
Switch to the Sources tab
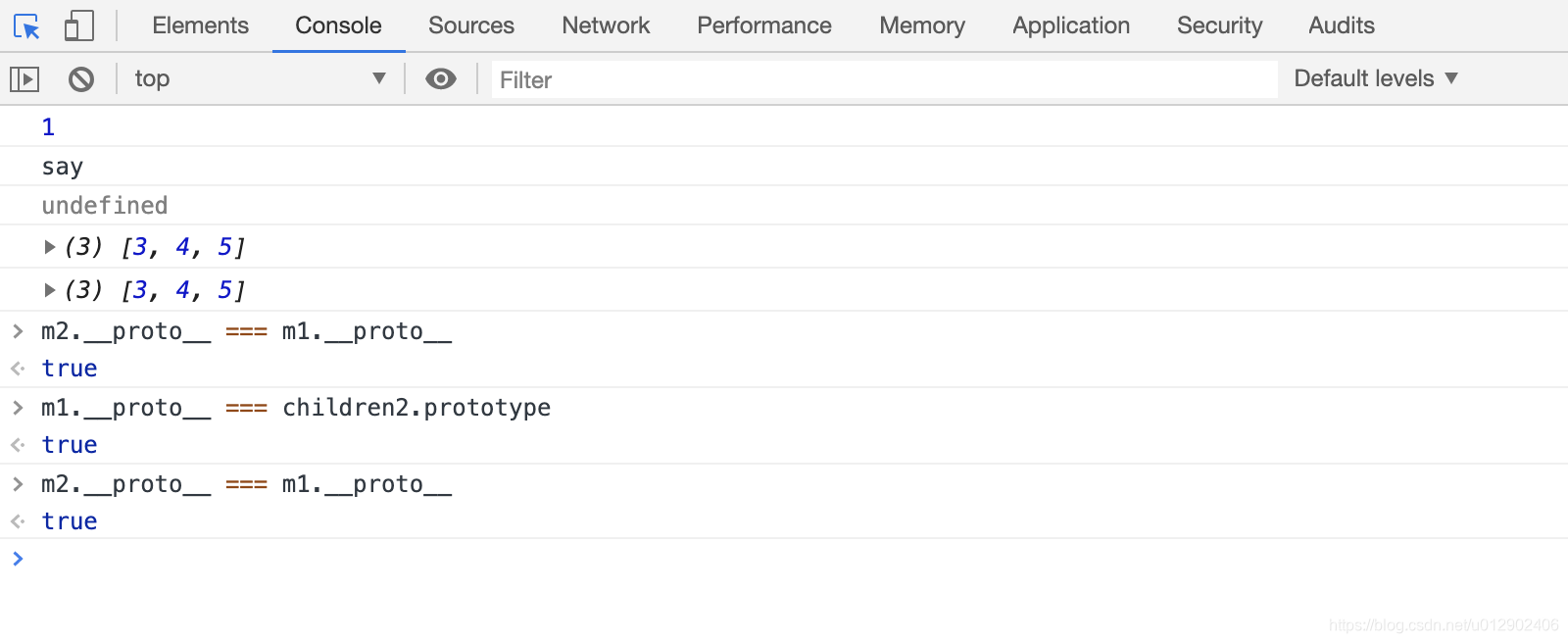[470, 25]
